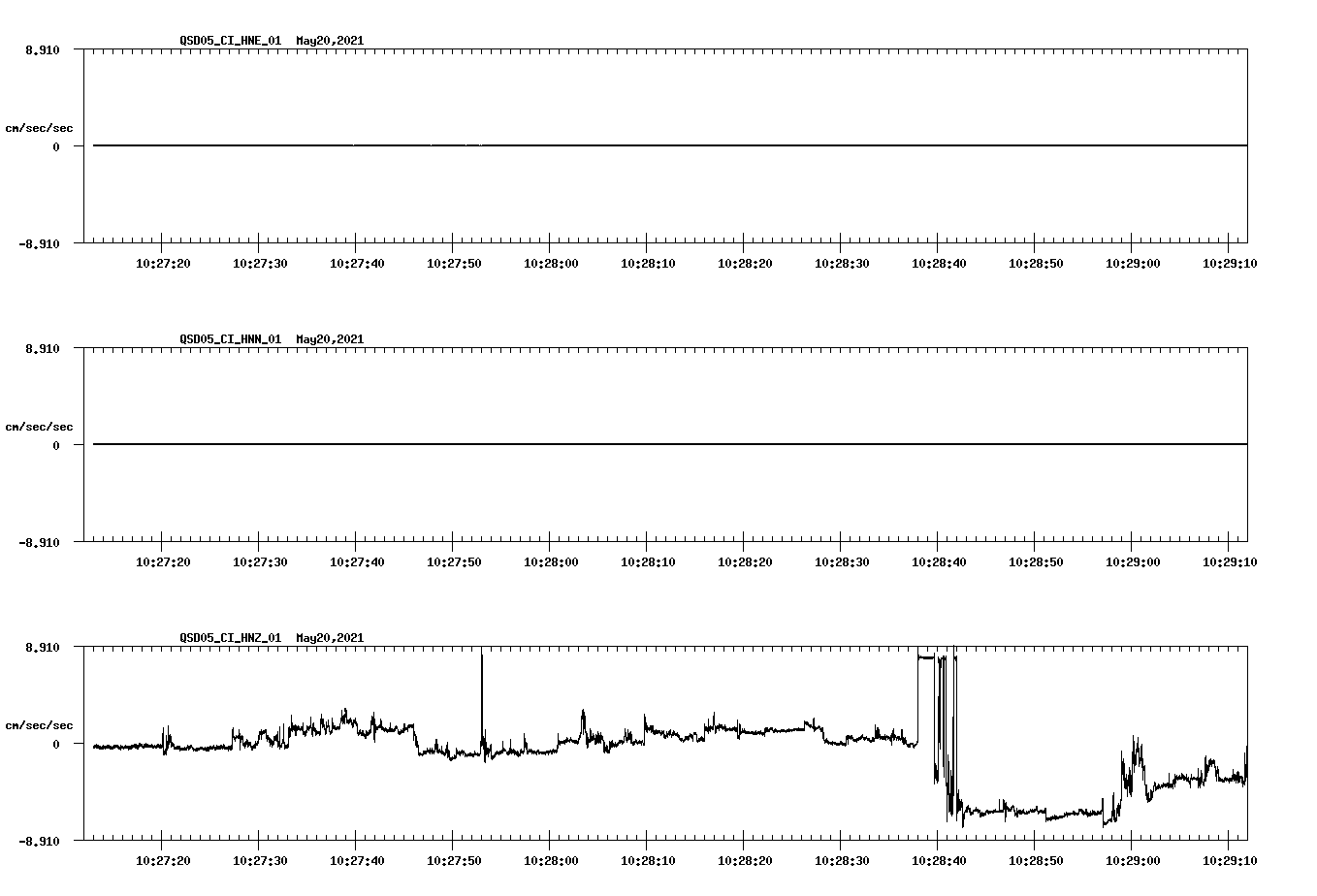This screenshot has width=1317, height=896.
Task: Click the cm/sec/sec unit label of HNE plot
Action: point(39,128)
